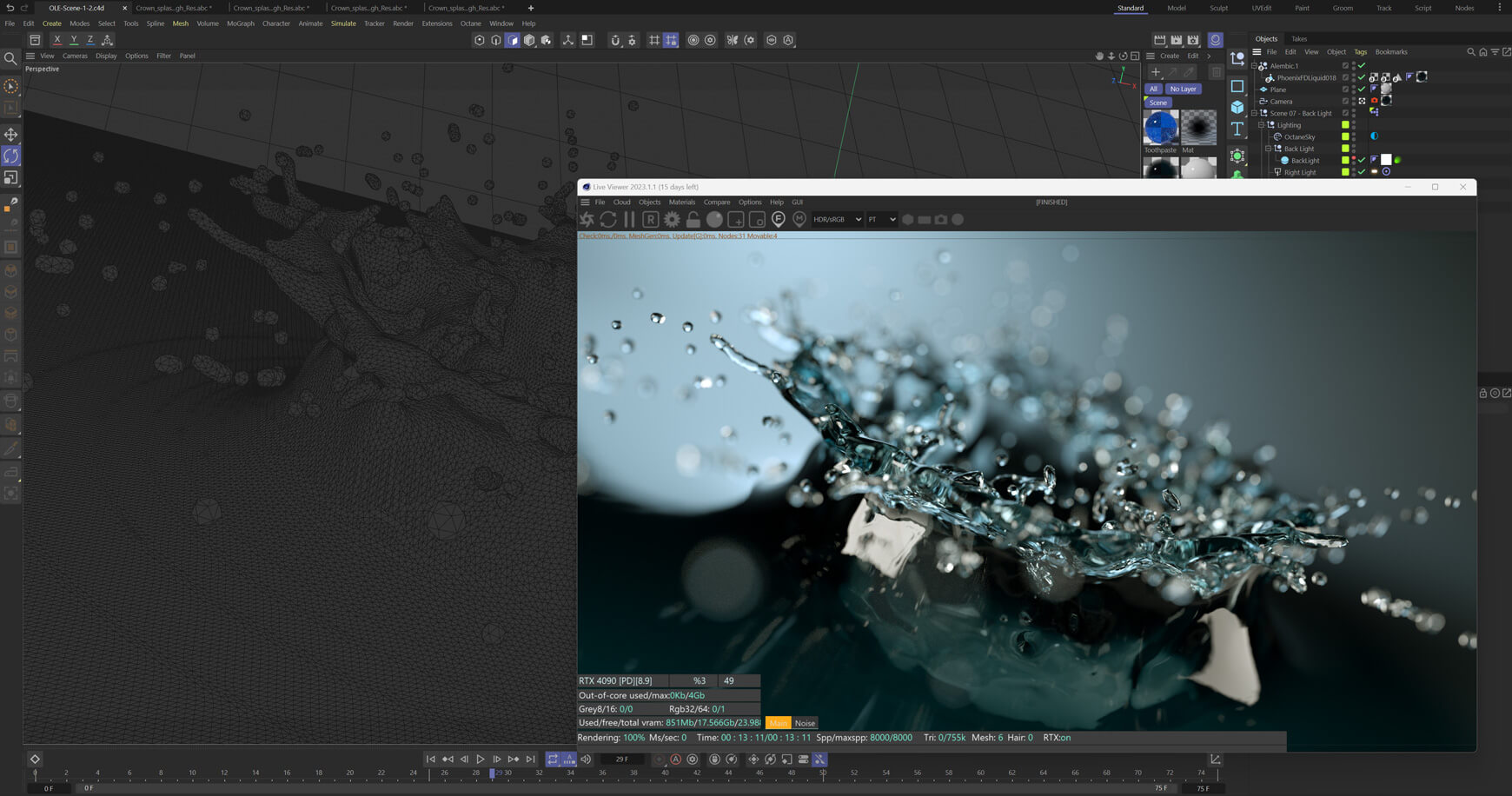
Task: Toggle camera lock icon in Live Viewer
Action: point(693,220)
